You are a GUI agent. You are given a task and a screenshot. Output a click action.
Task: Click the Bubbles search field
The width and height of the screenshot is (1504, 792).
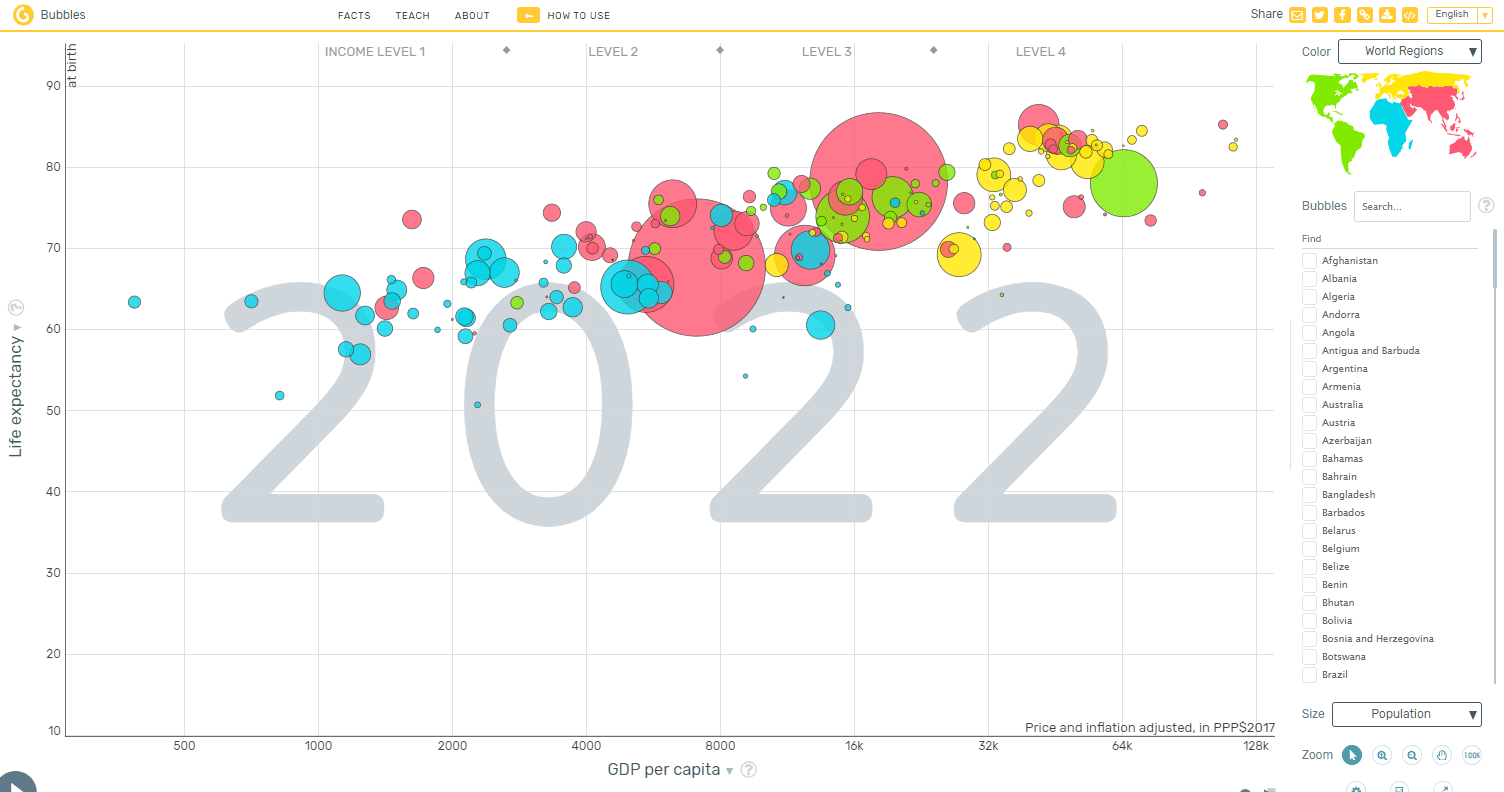pyautogui.click(x=1412, y=206)
